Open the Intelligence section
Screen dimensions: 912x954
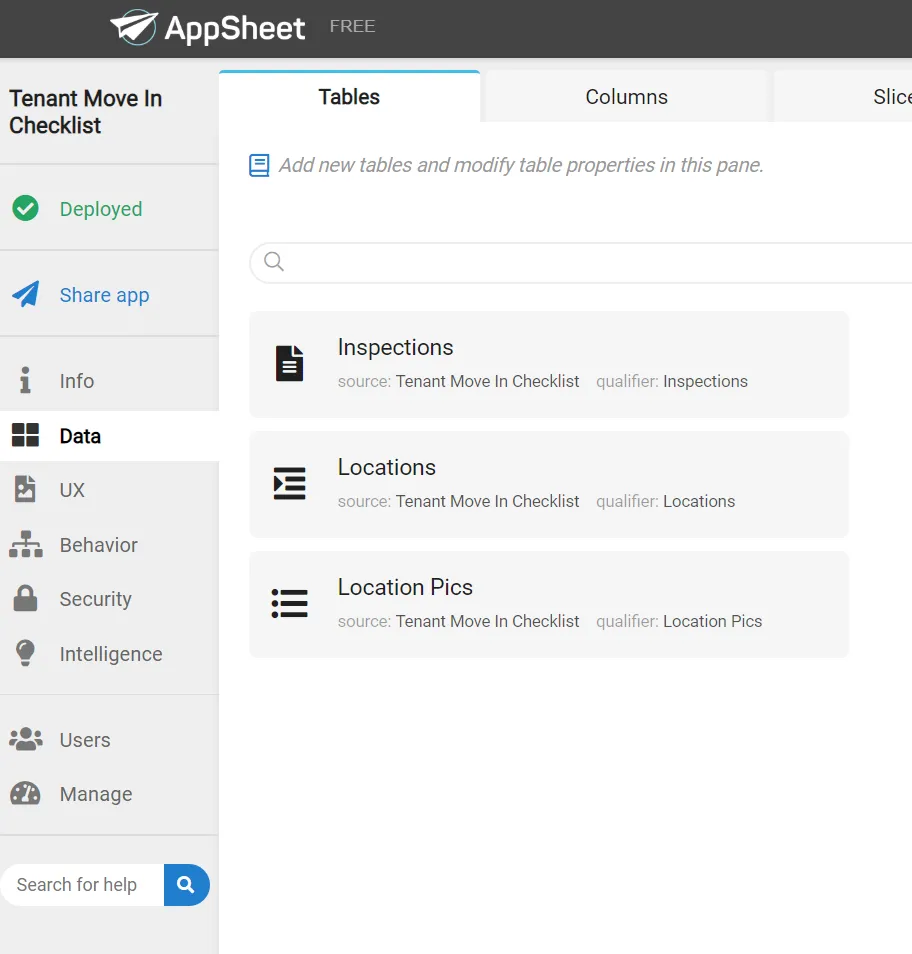coord(110,654)
